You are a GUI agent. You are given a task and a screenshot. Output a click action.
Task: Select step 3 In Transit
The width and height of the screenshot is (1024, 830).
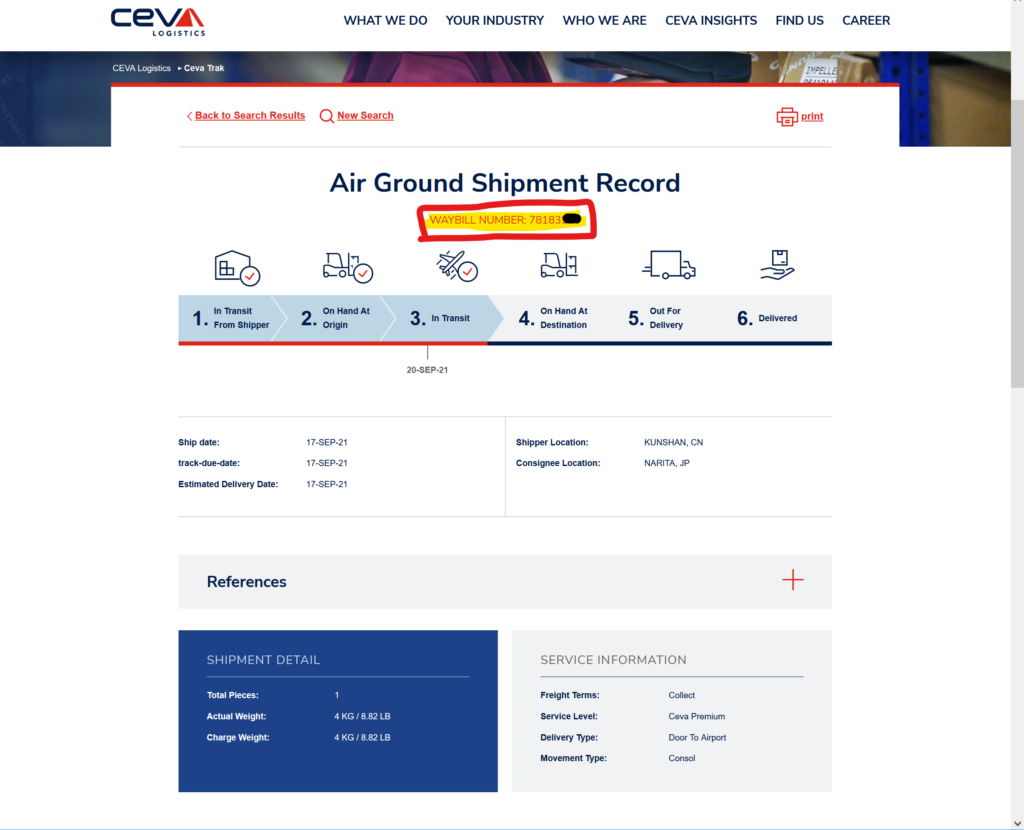[441, 318]
